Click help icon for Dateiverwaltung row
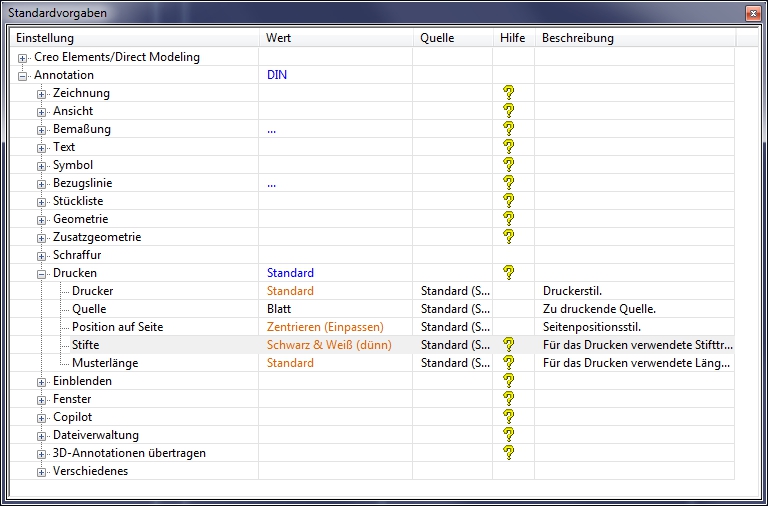 point(508,435)
